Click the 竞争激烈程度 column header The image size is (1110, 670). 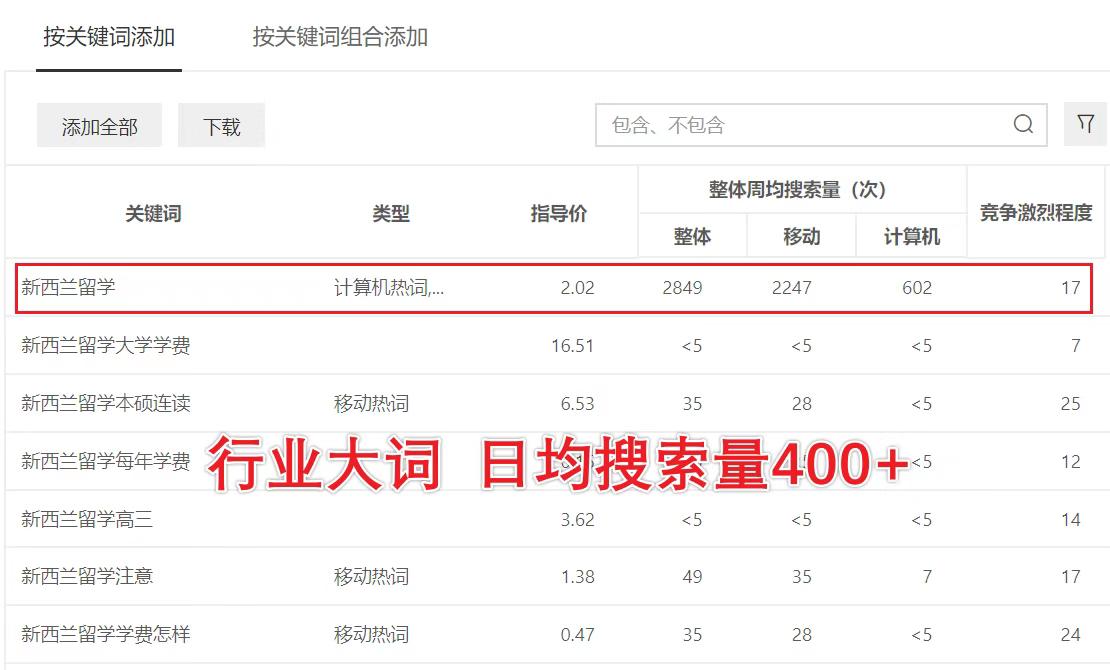pos(1033,212)
